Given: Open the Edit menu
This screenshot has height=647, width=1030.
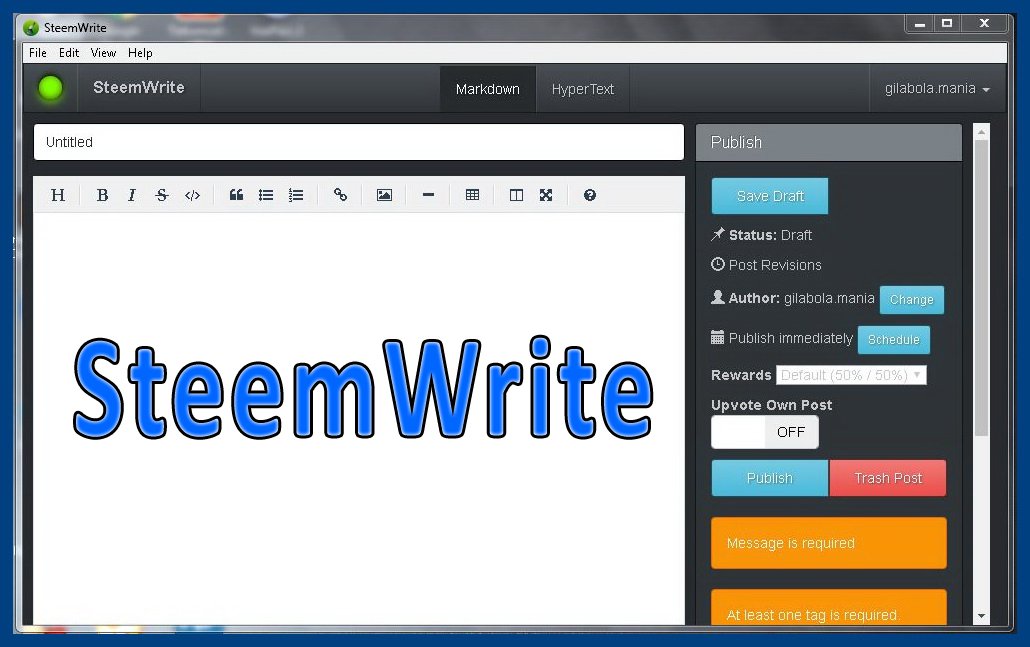Looking at the screenshot, I should click(68, 53).
